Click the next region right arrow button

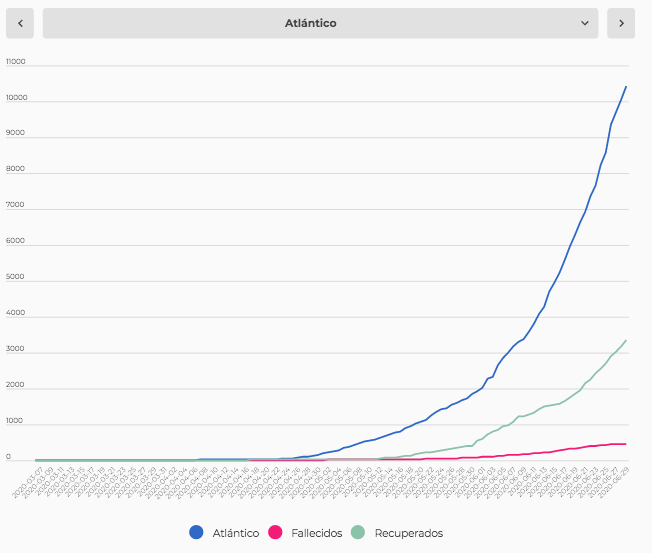[x=621, y=23]
